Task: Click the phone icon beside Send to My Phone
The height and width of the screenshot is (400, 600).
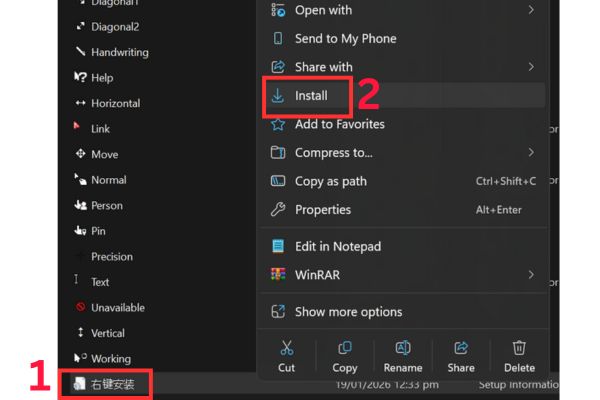Action: 278,39
